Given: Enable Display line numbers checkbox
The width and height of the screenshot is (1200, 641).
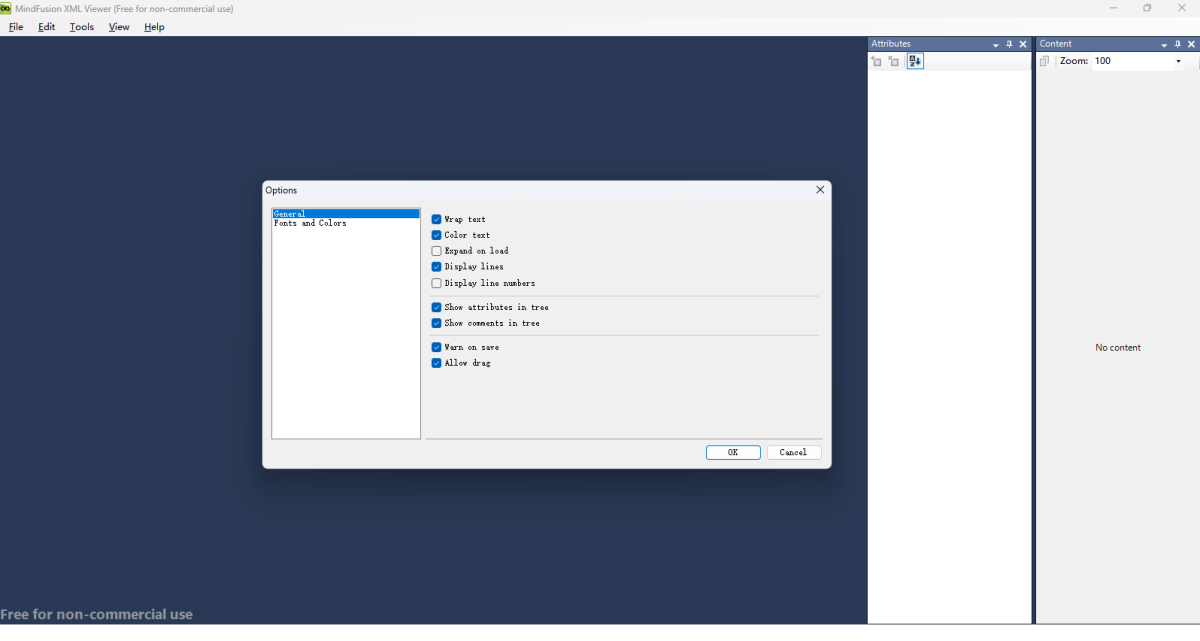Looking at the screenshot, I should [x=436, y=283].
